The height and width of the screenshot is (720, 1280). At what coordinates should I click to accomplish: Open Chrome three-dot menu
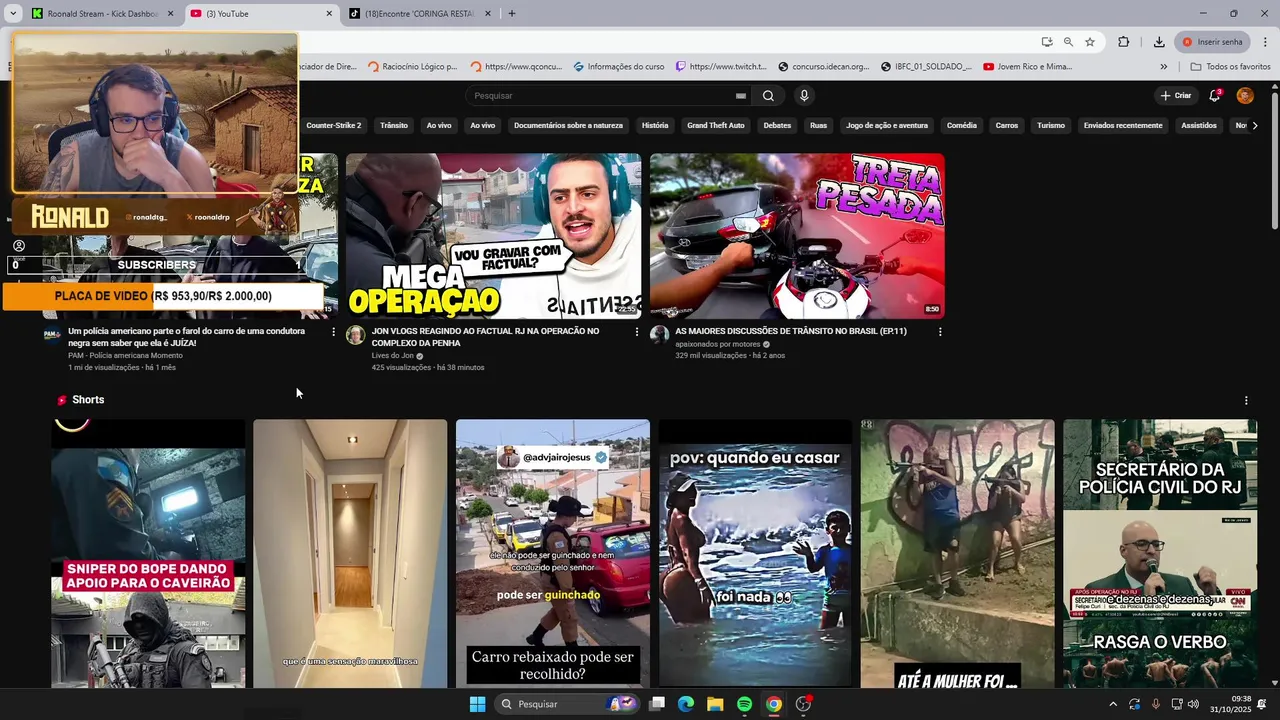pyautogui.click(x=1266, y=42)
